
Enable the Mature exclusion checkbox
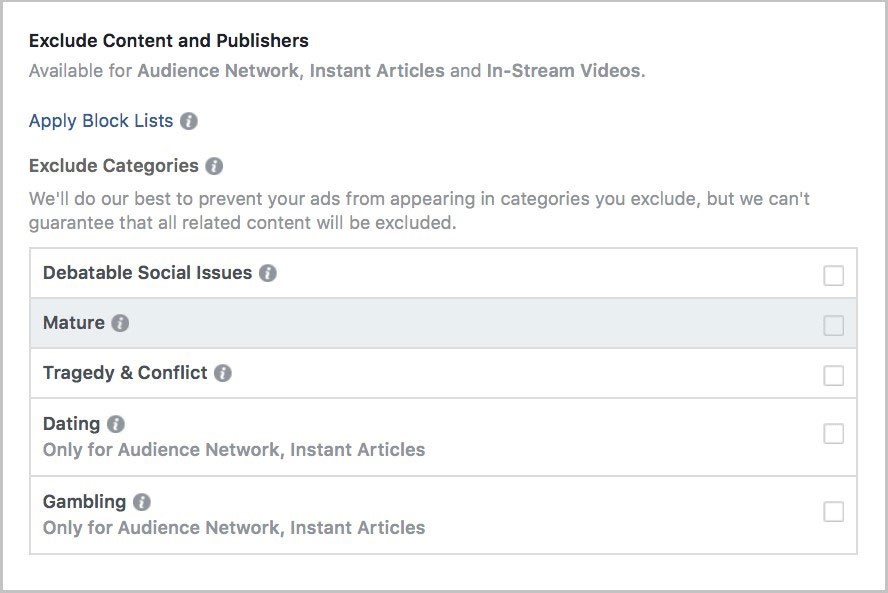[x=833, y=325]
